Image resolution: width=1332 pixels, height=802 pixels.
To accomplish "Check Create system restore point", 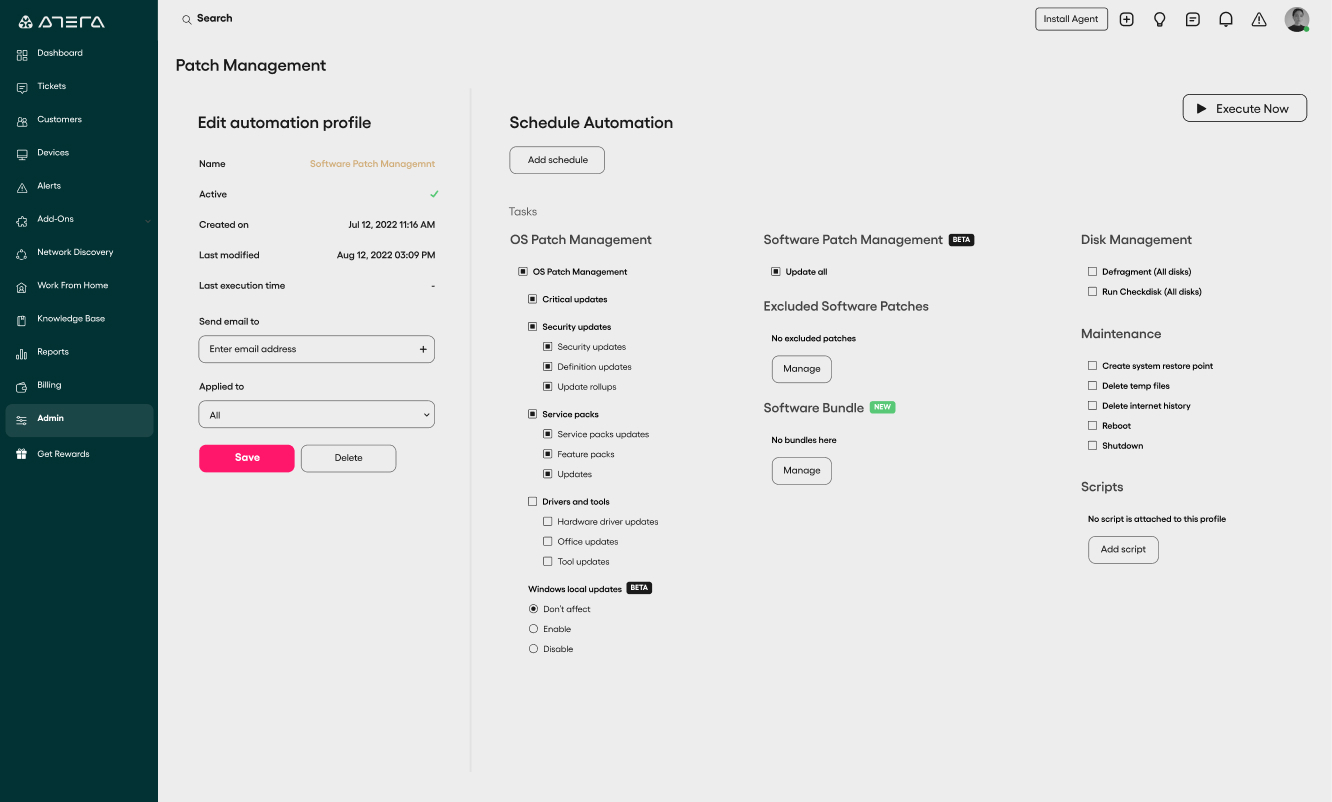I will click(1093, 366).
